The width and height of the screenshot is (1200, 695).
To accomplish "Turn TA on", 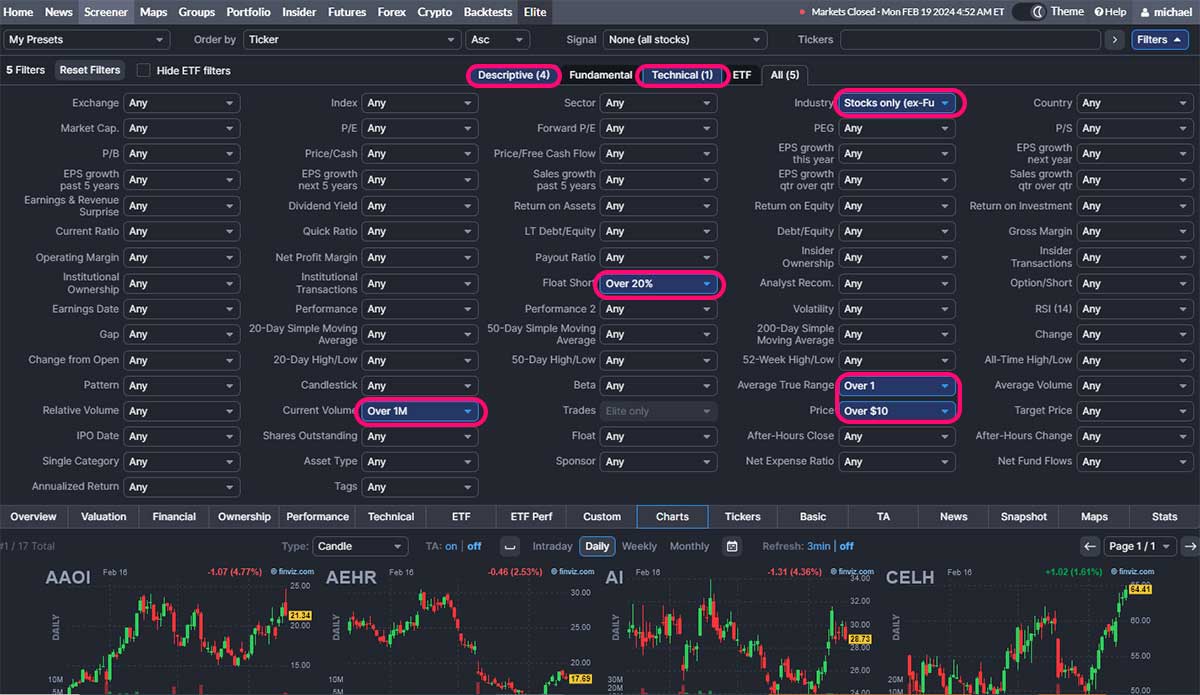I will pyautogui.click(x=452, y=546).
